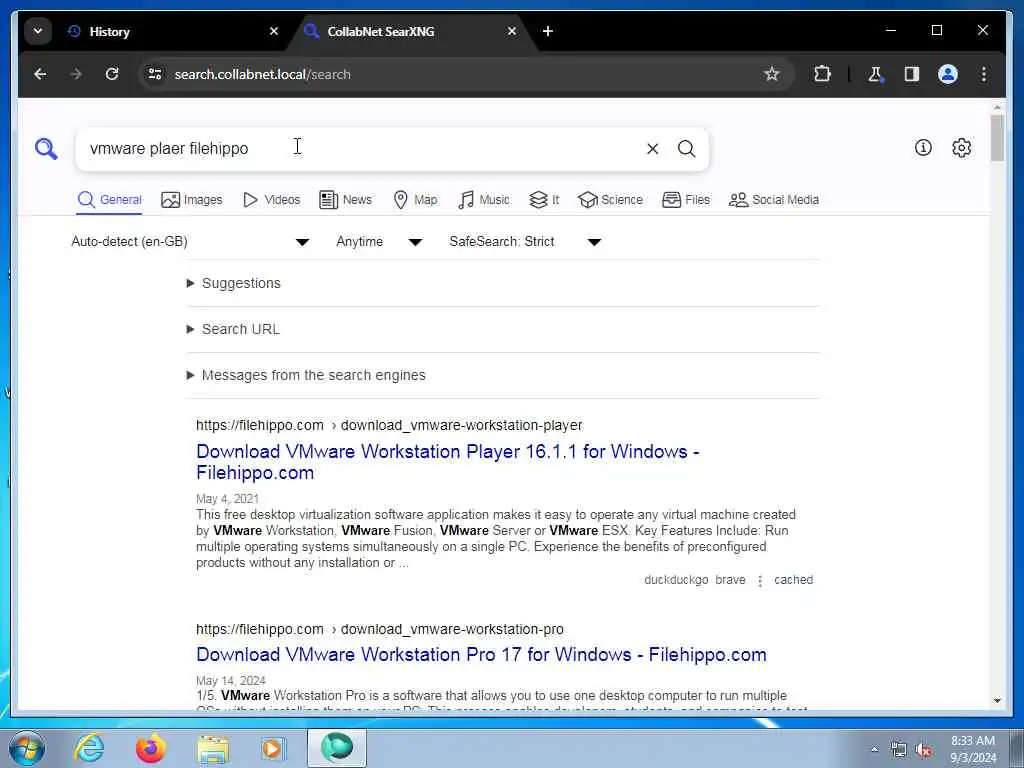Open the profile avatar menu
This screenshot has height=768, width=1024.
(948, 74)
